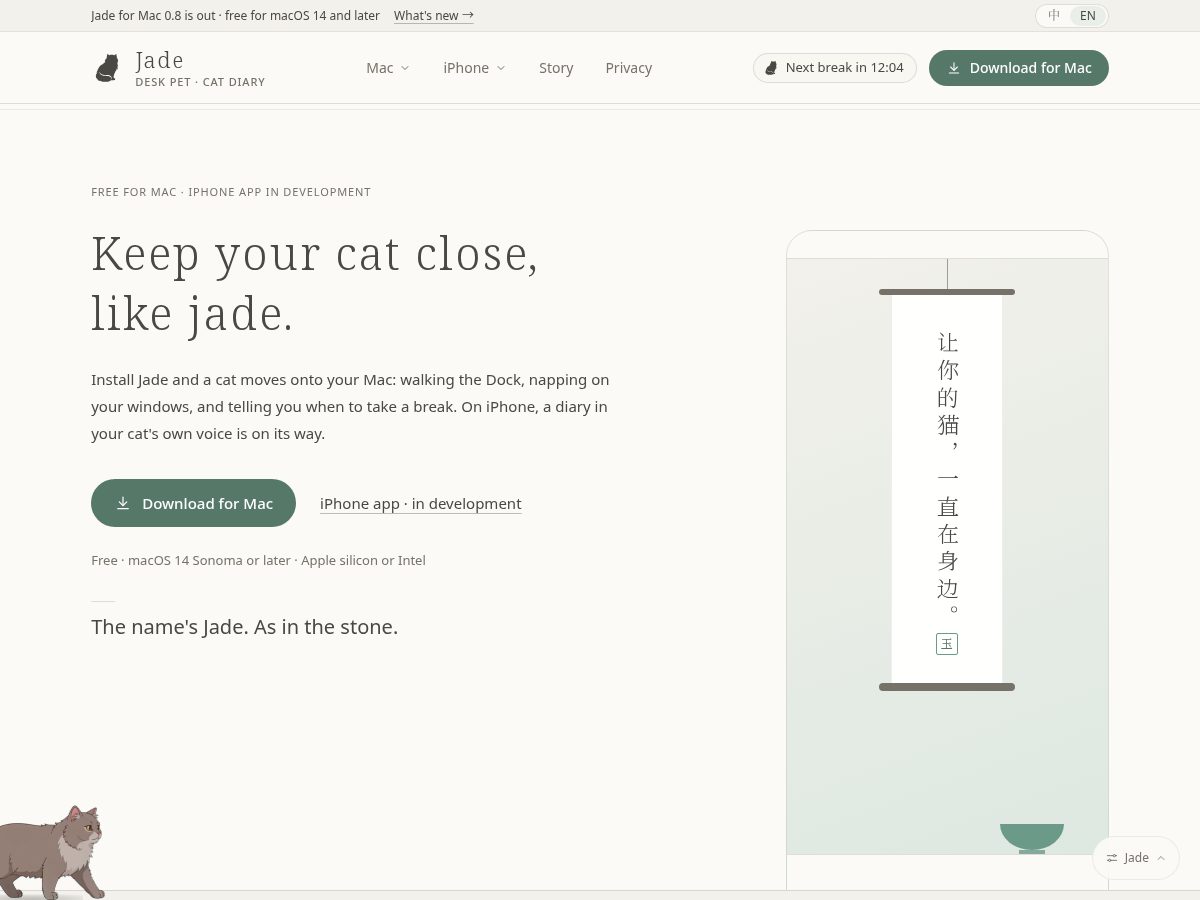Open the Mac navigation menu
Viewport: 1200px width, 900px height.
click(x=388, y=68)
